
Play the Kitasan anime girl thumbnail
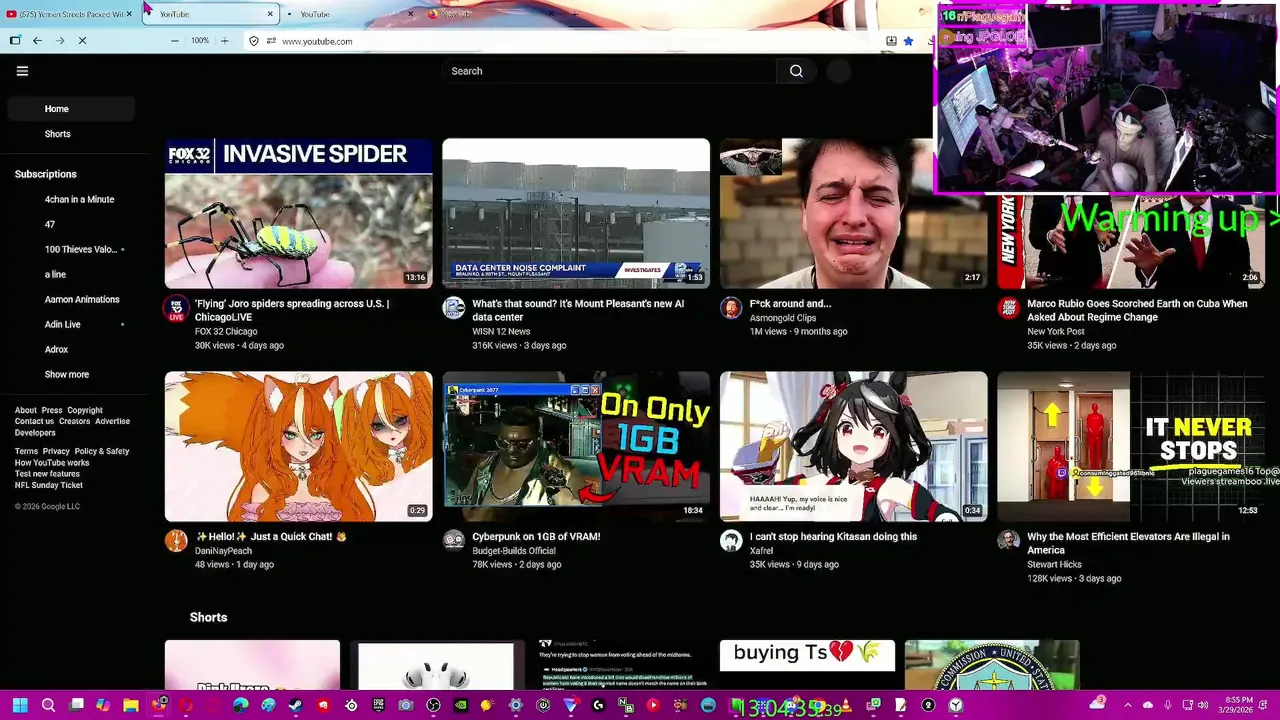854,446
